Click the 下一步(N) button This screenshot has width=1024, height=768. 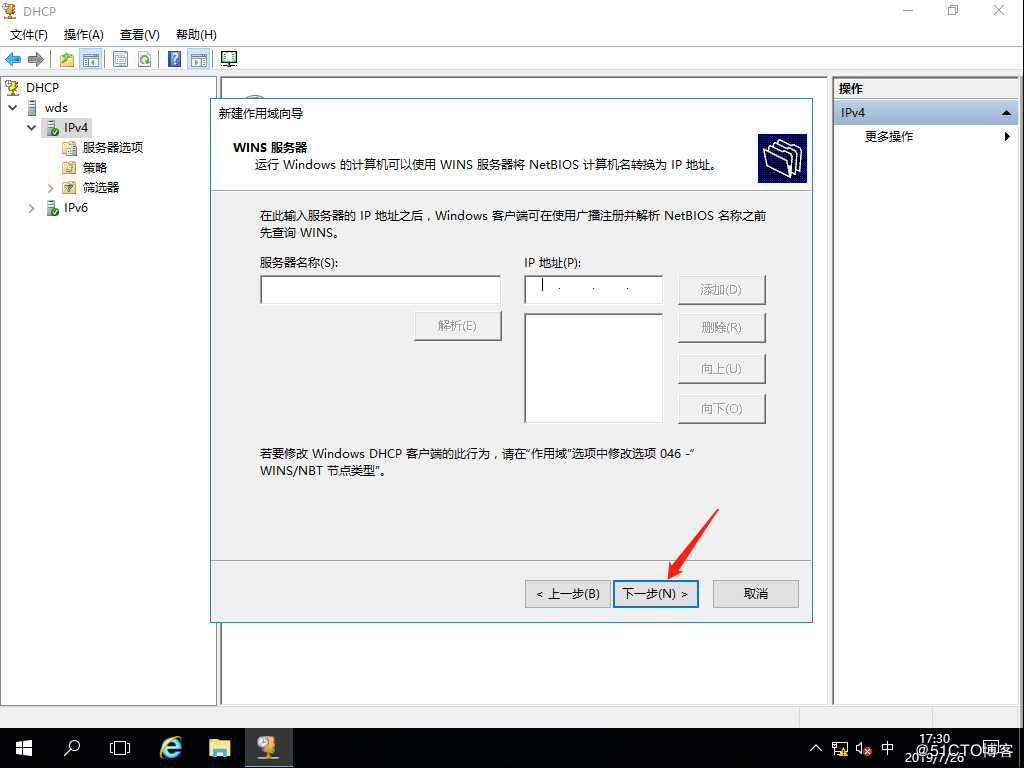(655, 594)
